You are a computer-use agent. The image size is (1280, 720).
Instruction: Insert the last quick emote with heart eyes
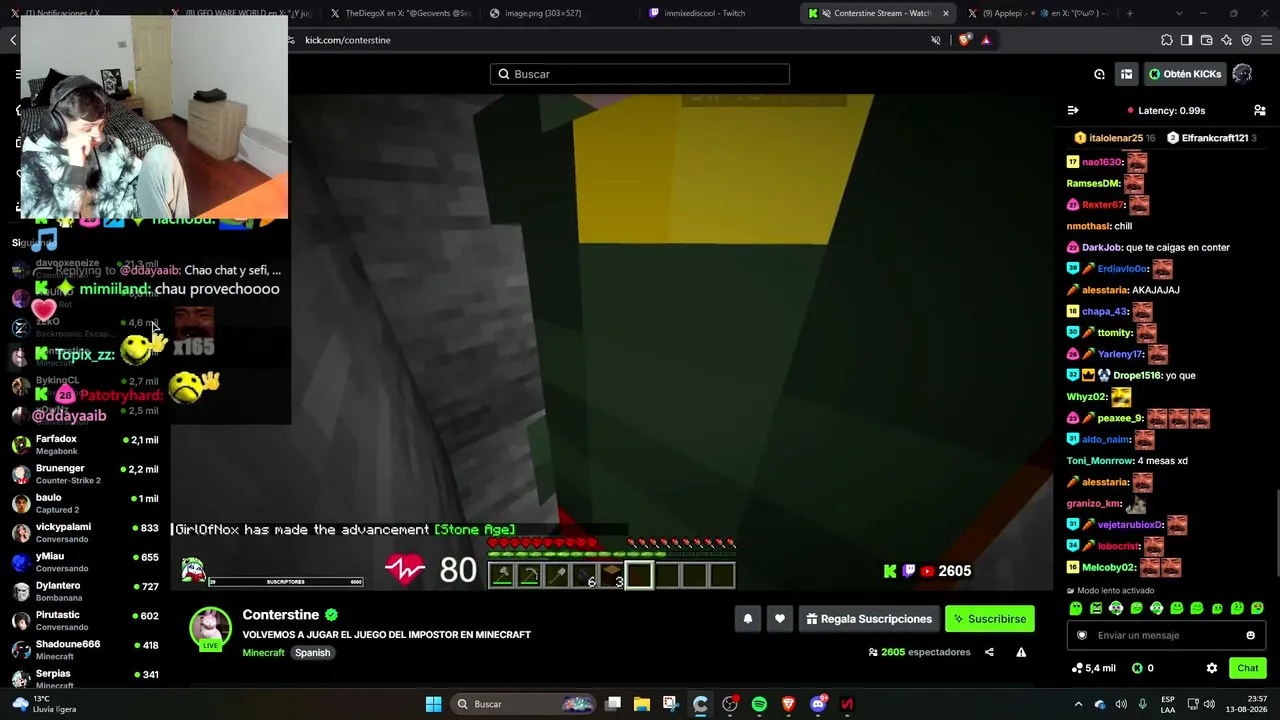click(x=1257, y=608)
